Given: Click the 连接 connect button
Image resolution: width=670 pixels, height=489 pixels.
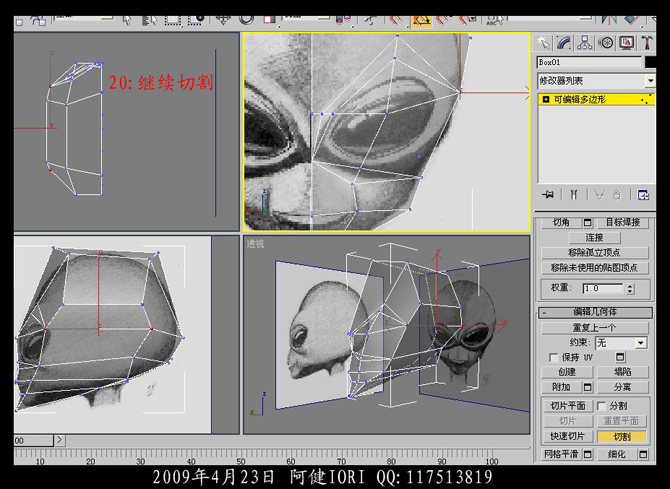Looking at the screenshot, I should pyautogui.click(x=594, y=238).
